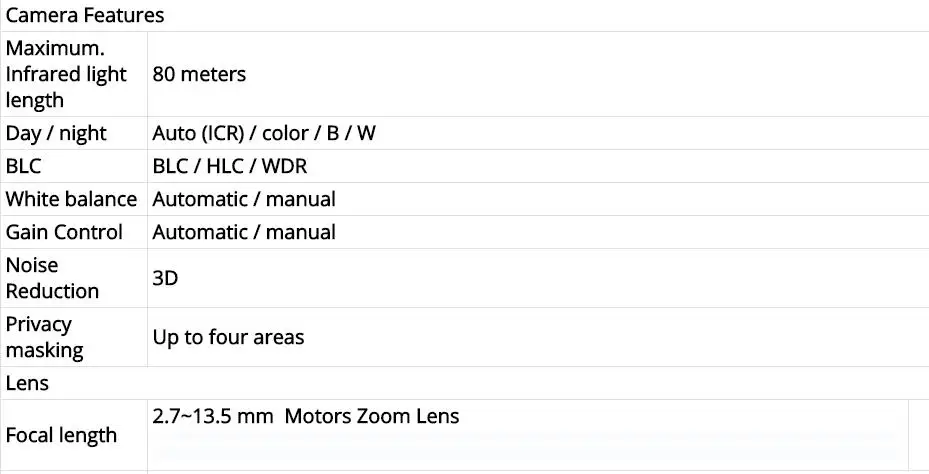The height and width of the screenshot is (474, 929).
Task: Select the Gain Control label
Action: click(64, 232)
